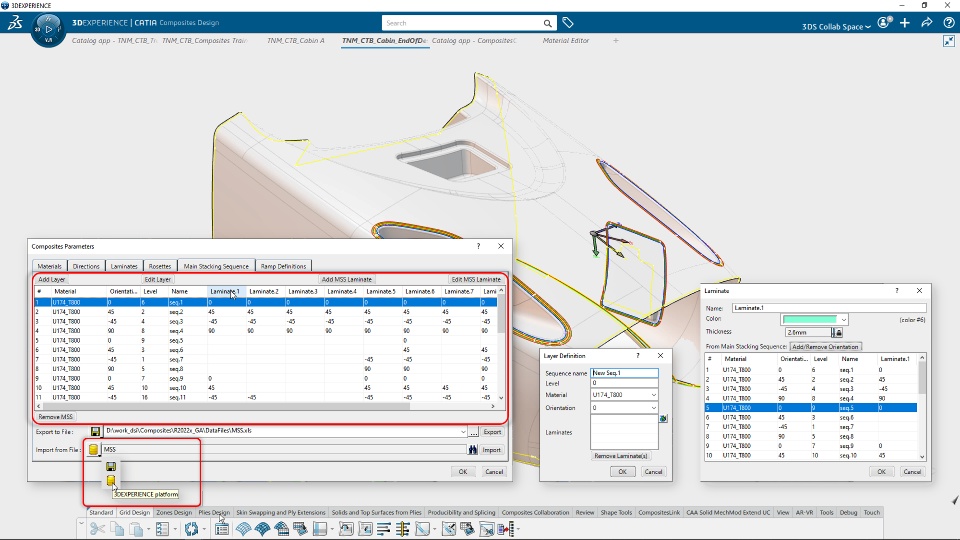
Task: Click the Paste icon in bottom toolbar
Action: [135, 529]
